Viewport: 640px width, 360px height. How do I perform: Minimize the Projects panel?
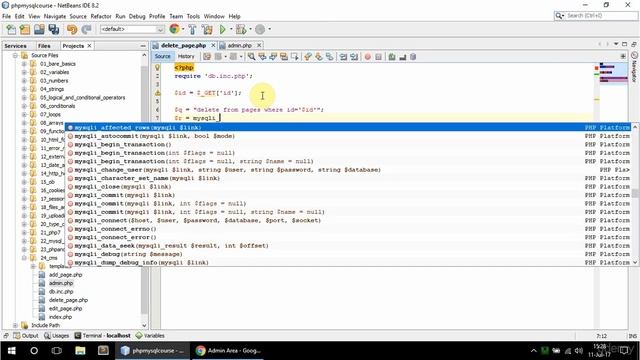(x=143, y=46)
